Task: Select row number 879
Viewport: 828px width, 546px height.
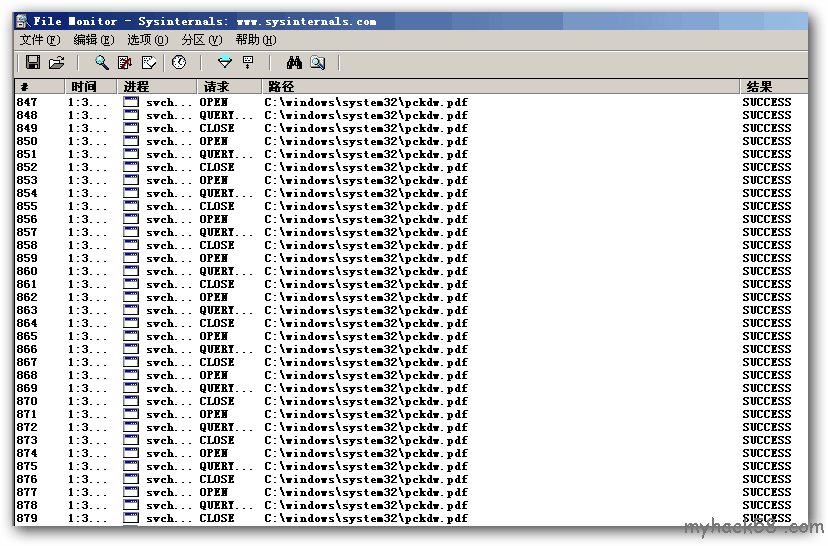Action: 27,518
